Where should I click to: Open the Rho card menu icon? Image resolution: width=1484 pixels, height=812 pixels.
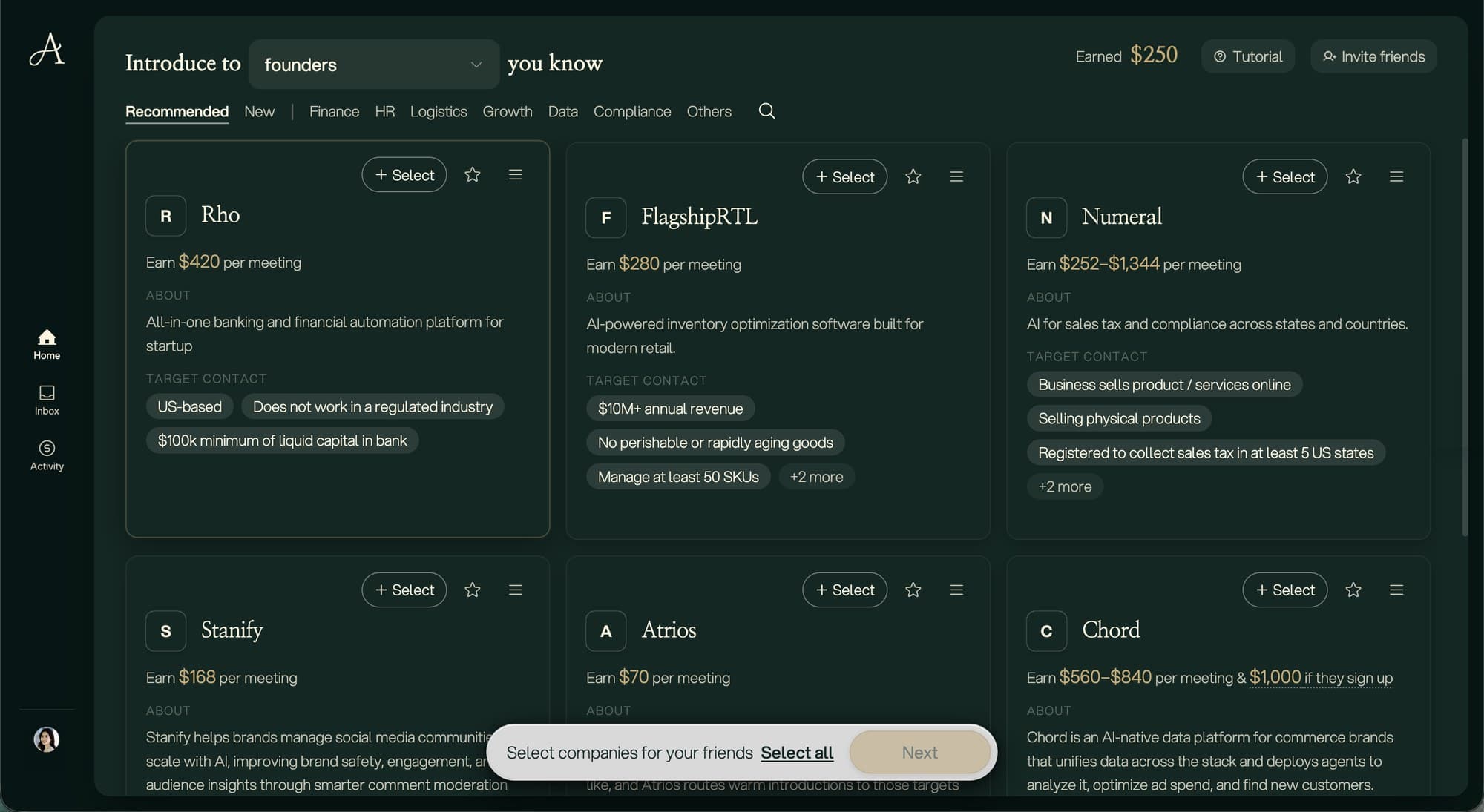click(x=516, y=175)
